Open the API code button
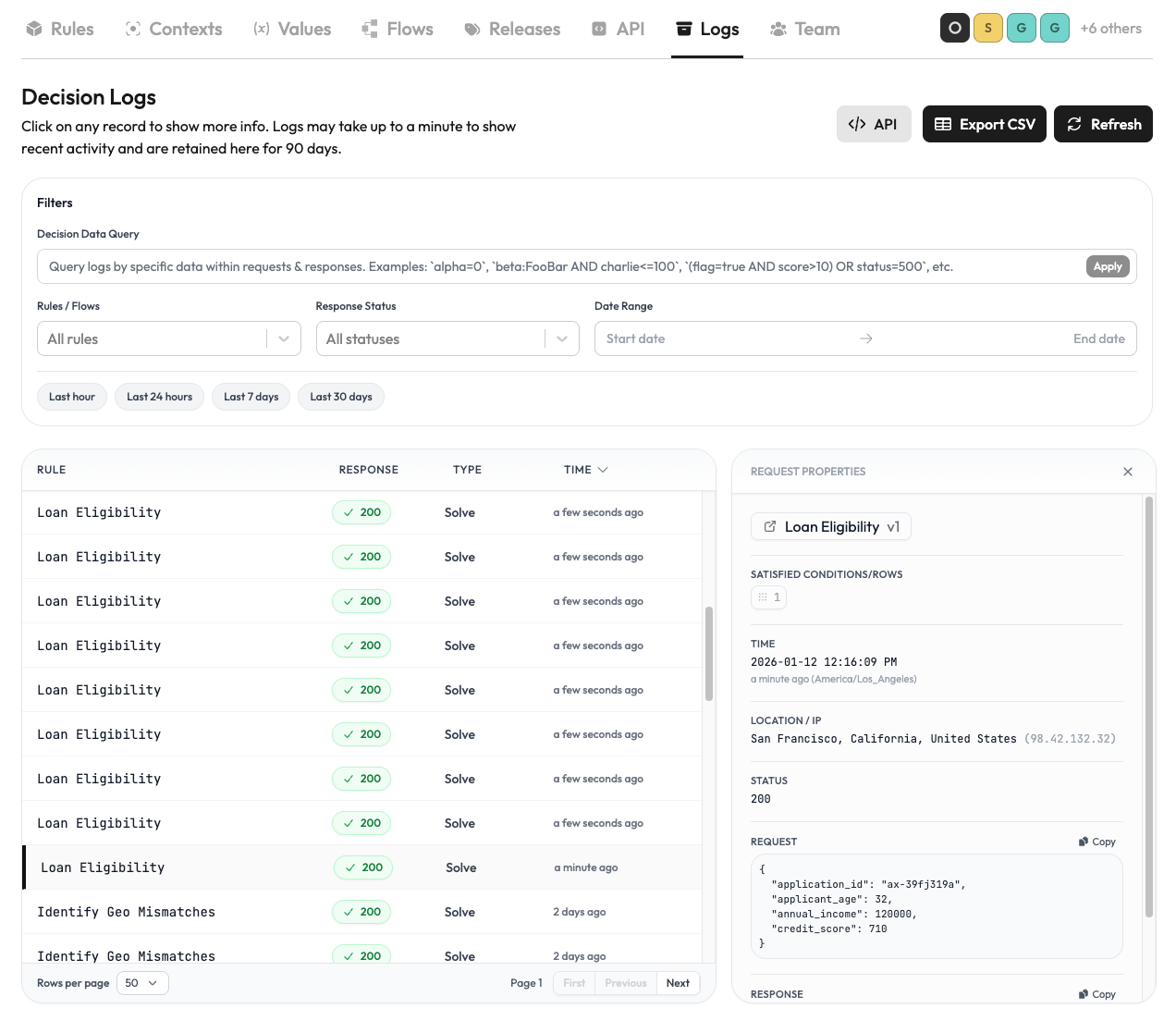 (x=873, y=124)
